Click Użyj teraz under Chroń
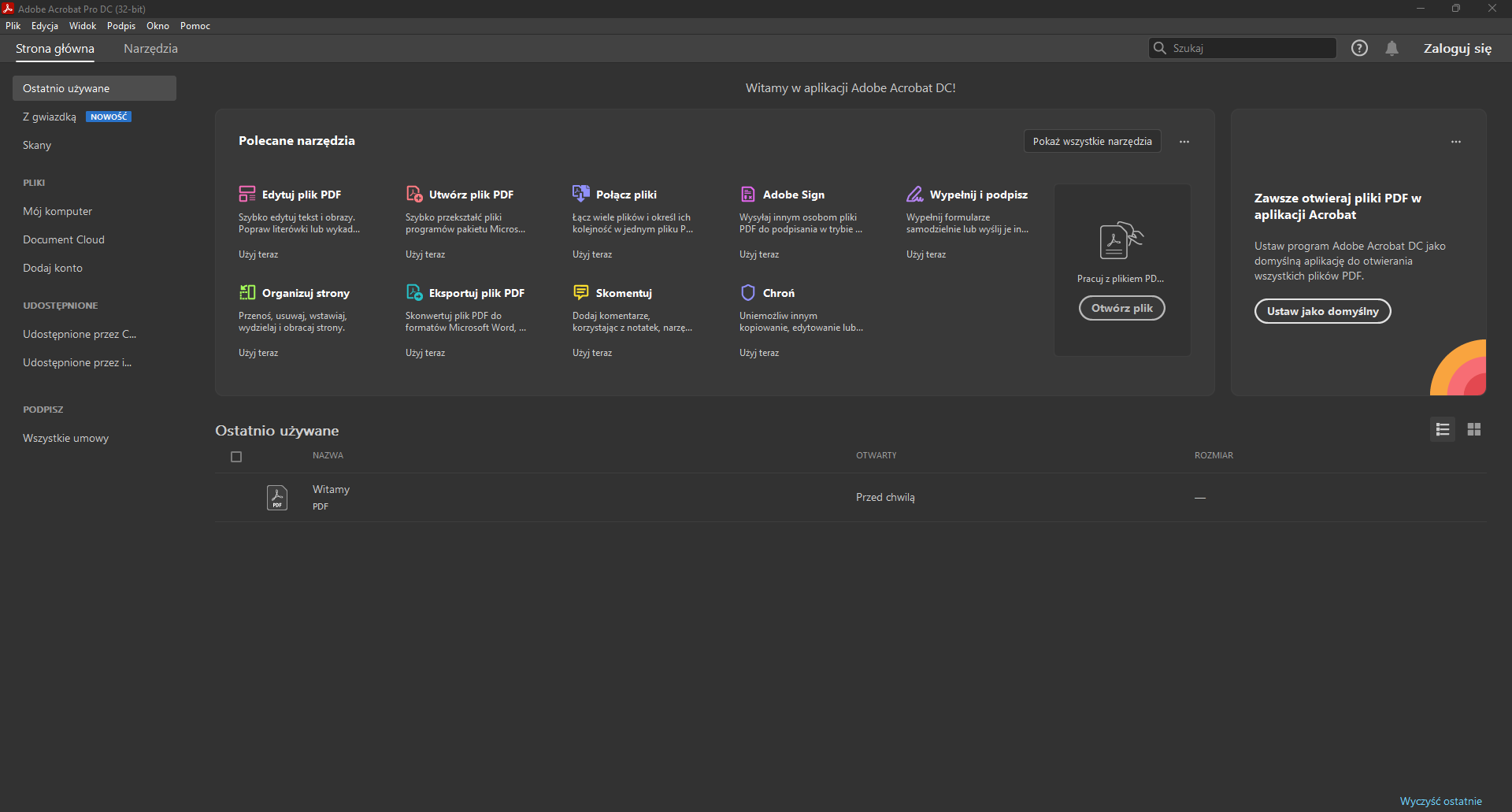The image size is (1512, 812). (759, 353)
